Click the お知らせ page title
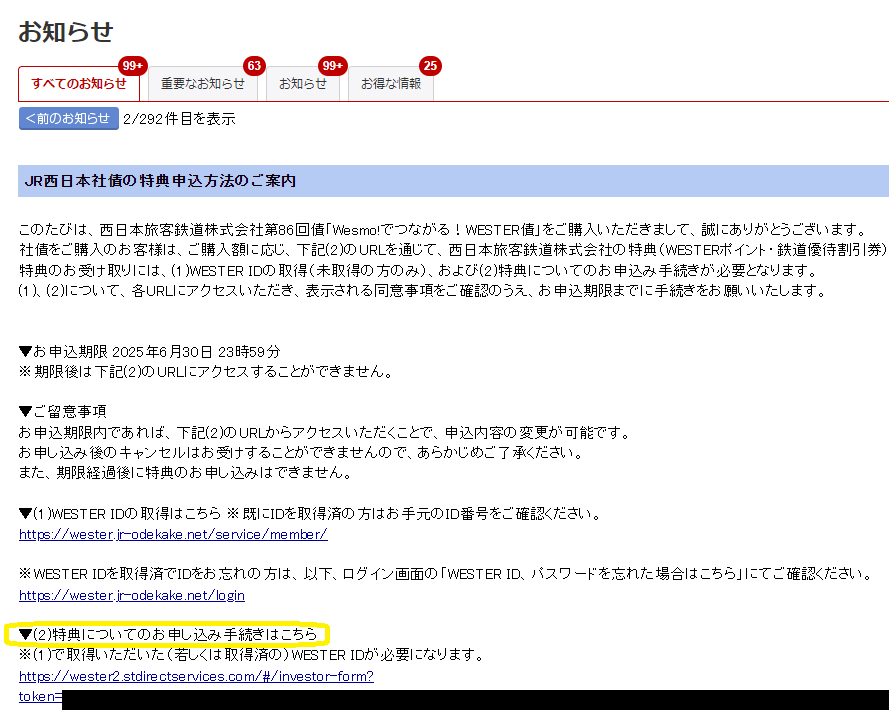Image resolution: width=889 pixels, height=725 pixels. [x=66, y=32]
